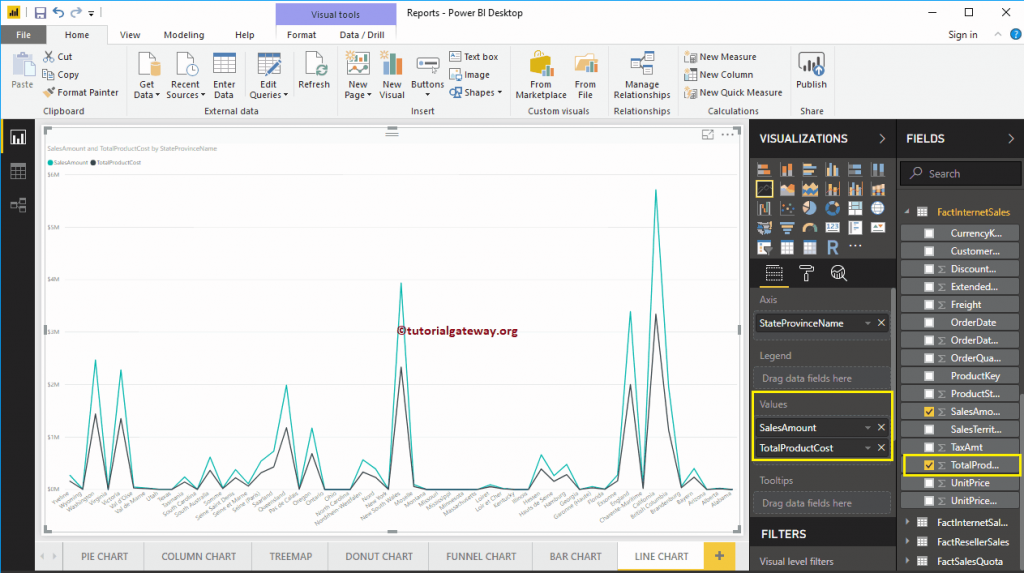
Task: Check the Freight field checkbox
Action: point(929,304)
